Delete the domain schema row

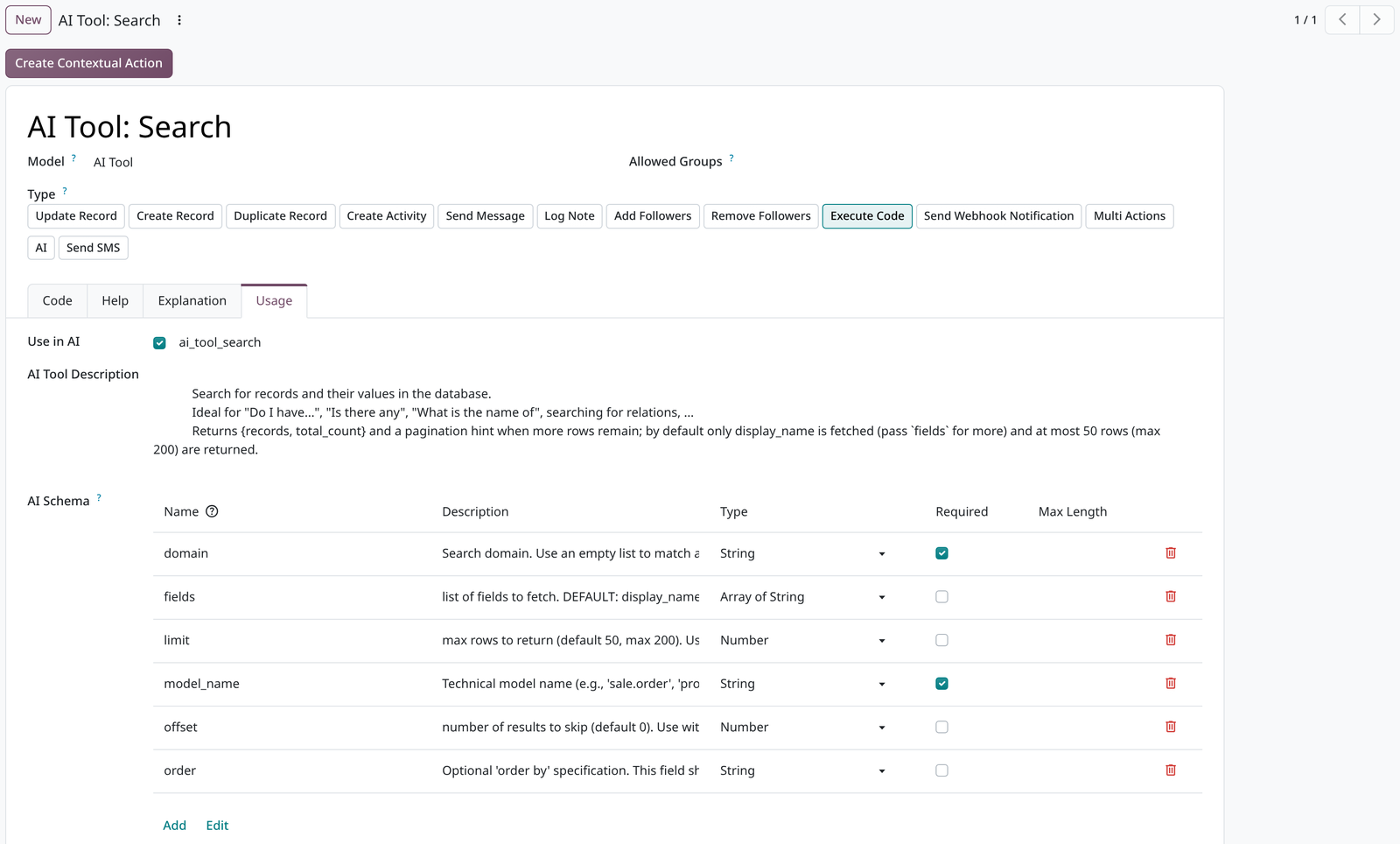click(1171, 553)
